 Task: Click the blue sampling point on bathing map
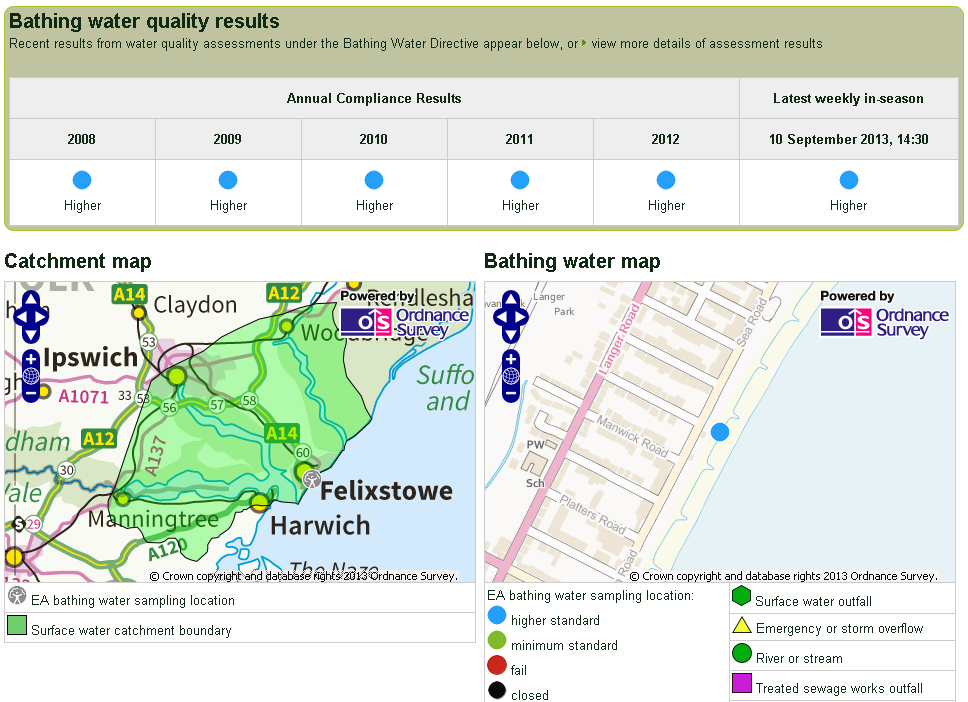click(x=720, y=431)
